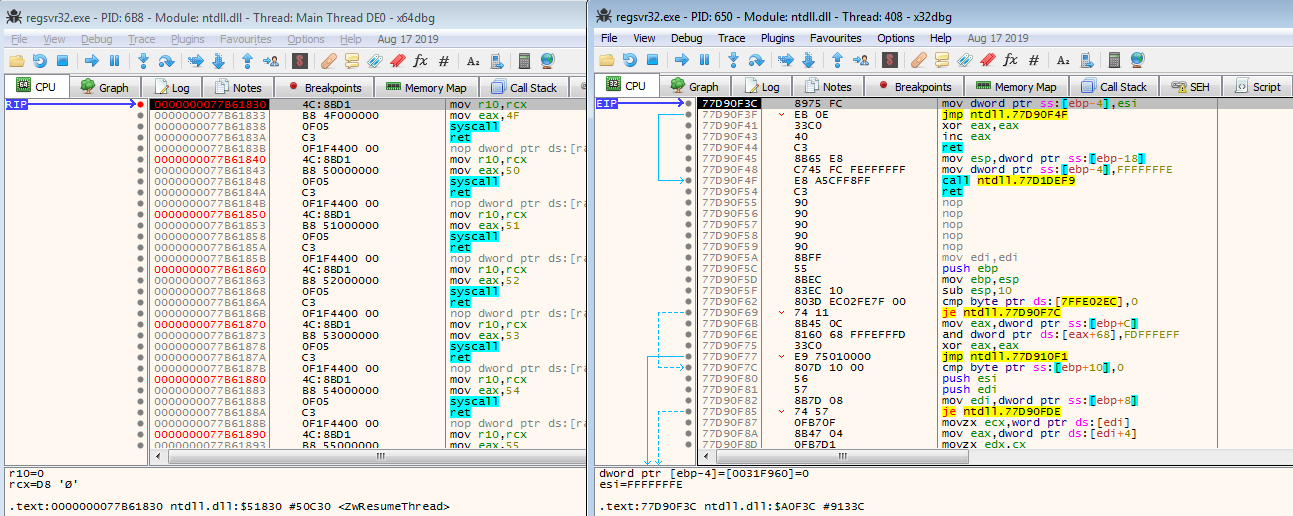The height and width of the screenshot is (516, 1293).
Task: Switch to Memory Map tab in x64dbg
Action: point(425,87)
